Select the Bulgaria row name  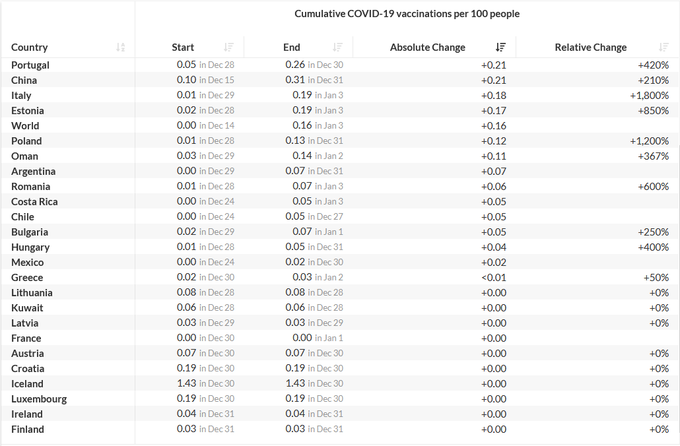point(29,232)
